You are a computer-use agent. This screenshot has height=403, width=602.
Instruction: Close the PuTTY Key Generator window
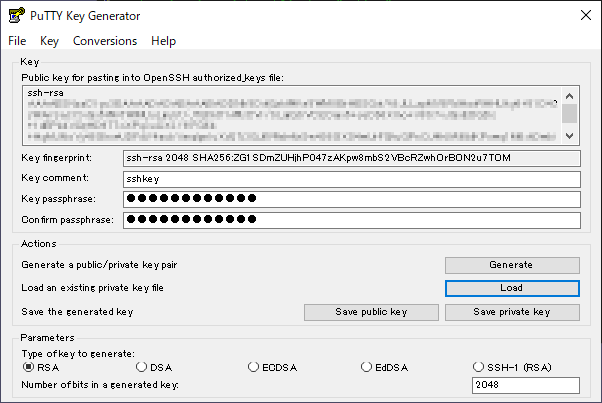586,15
